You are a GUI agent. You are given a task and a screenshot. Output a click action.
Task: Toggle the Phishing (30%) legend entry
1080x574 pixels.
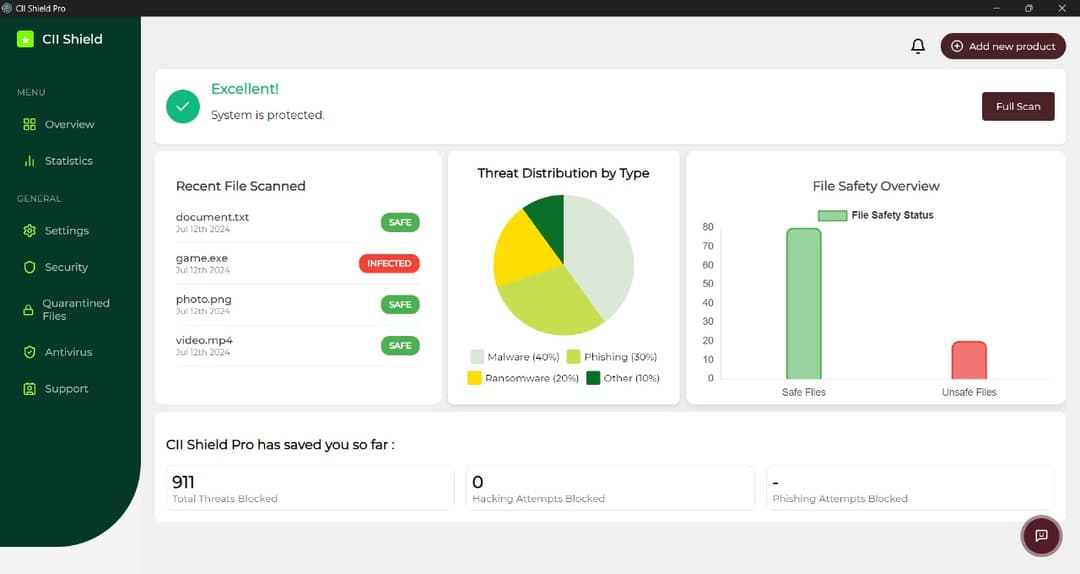point(612,357)
